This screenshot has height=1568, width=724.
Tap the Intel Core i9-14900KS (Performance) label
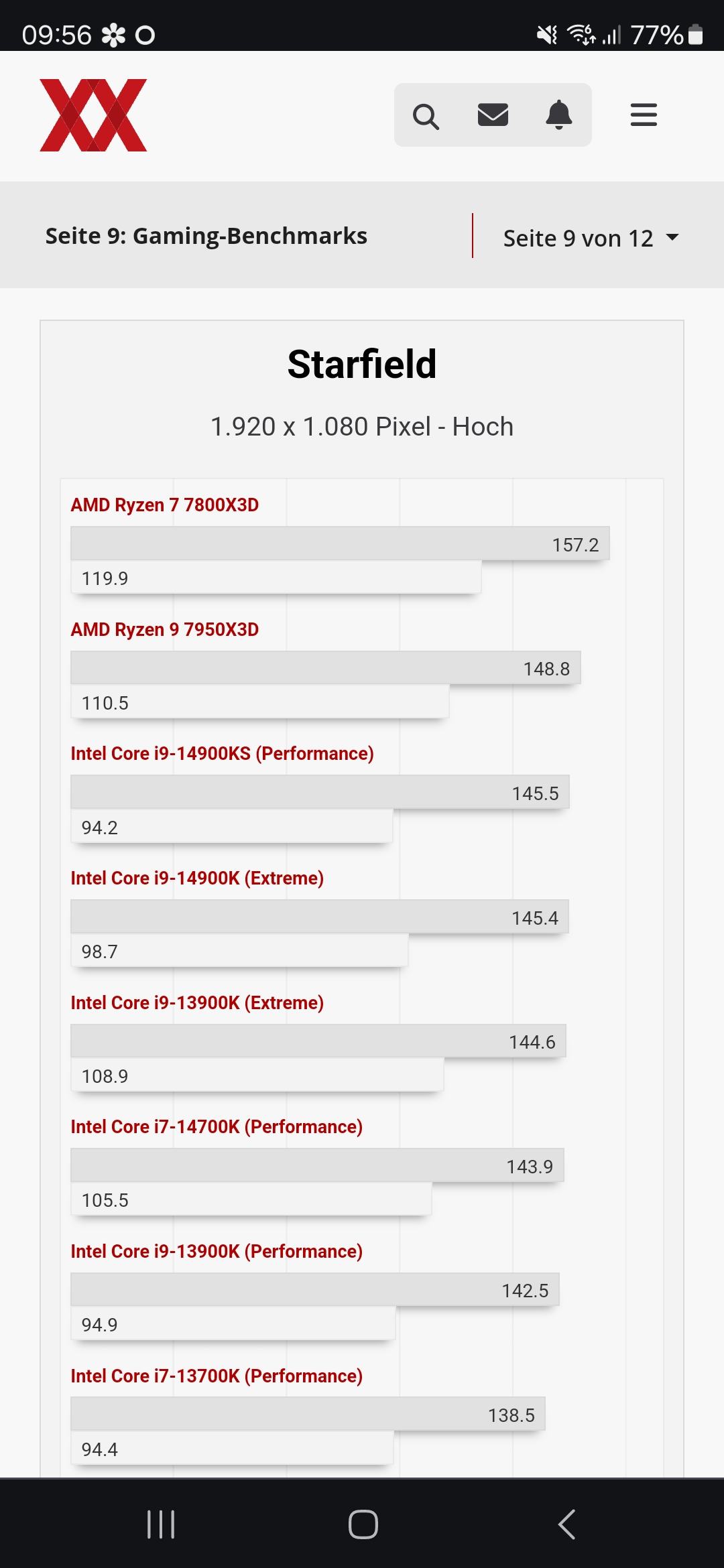(x=222, y=753)
